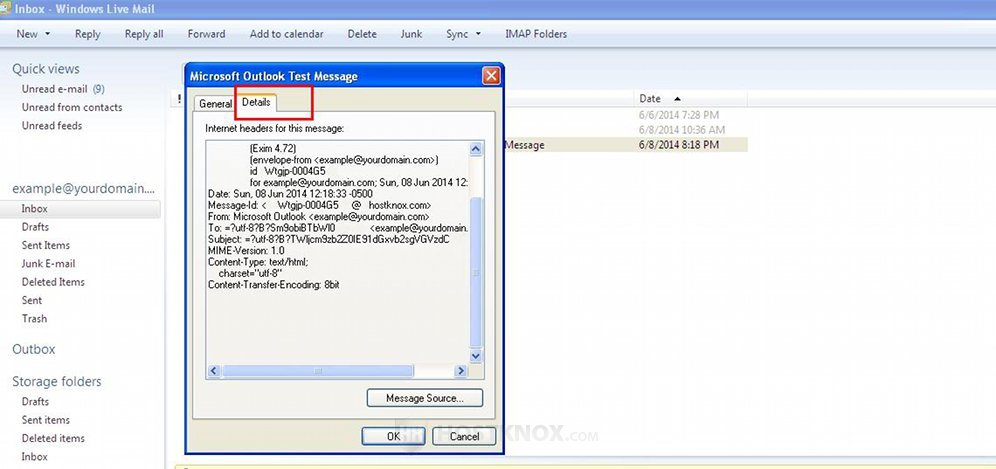Sort messages by the Date column header
996x469 pixels.
pyautogui.click(x=690, y=99)
